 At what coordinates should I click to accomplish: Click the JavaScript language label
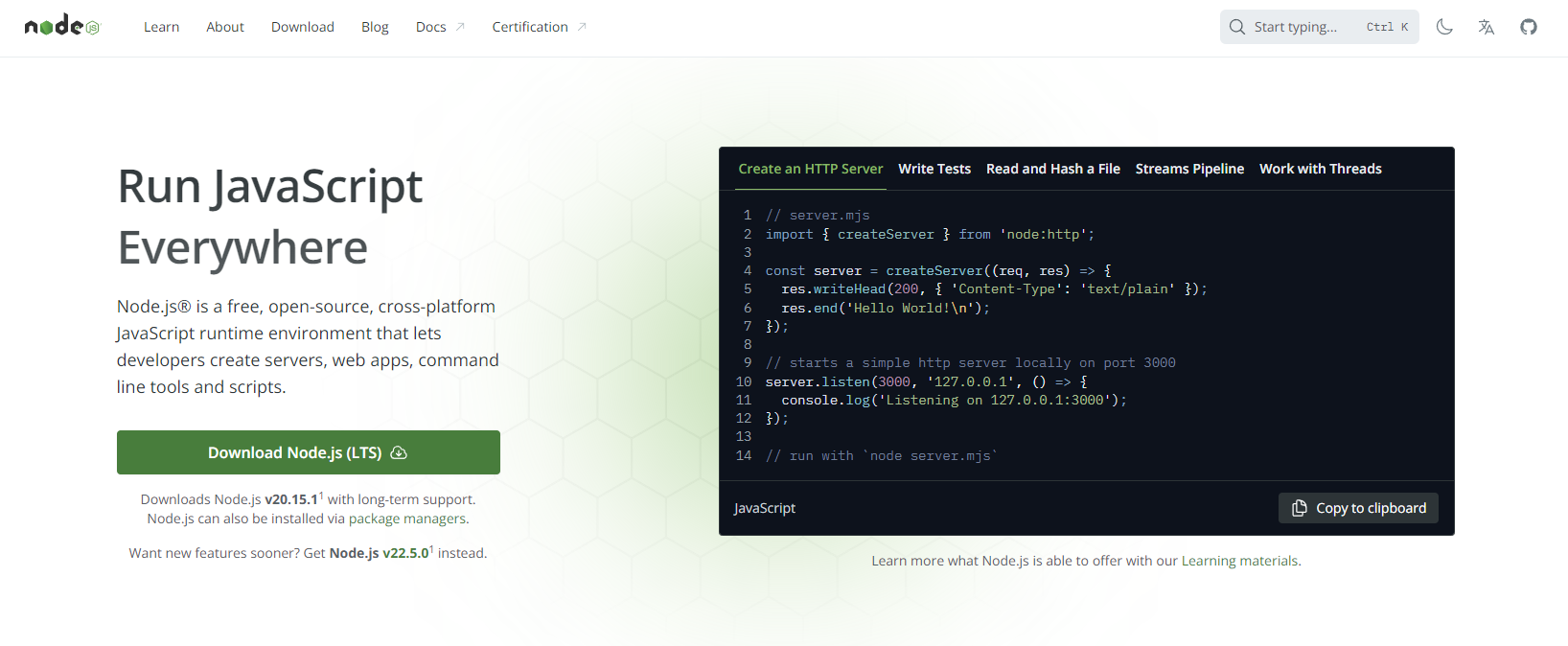765,508
